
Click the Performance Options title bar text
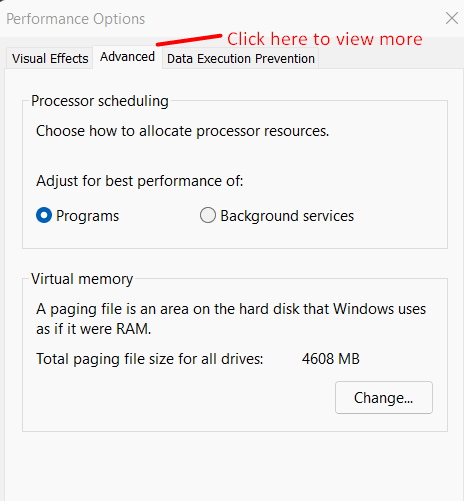click(76, 19)
